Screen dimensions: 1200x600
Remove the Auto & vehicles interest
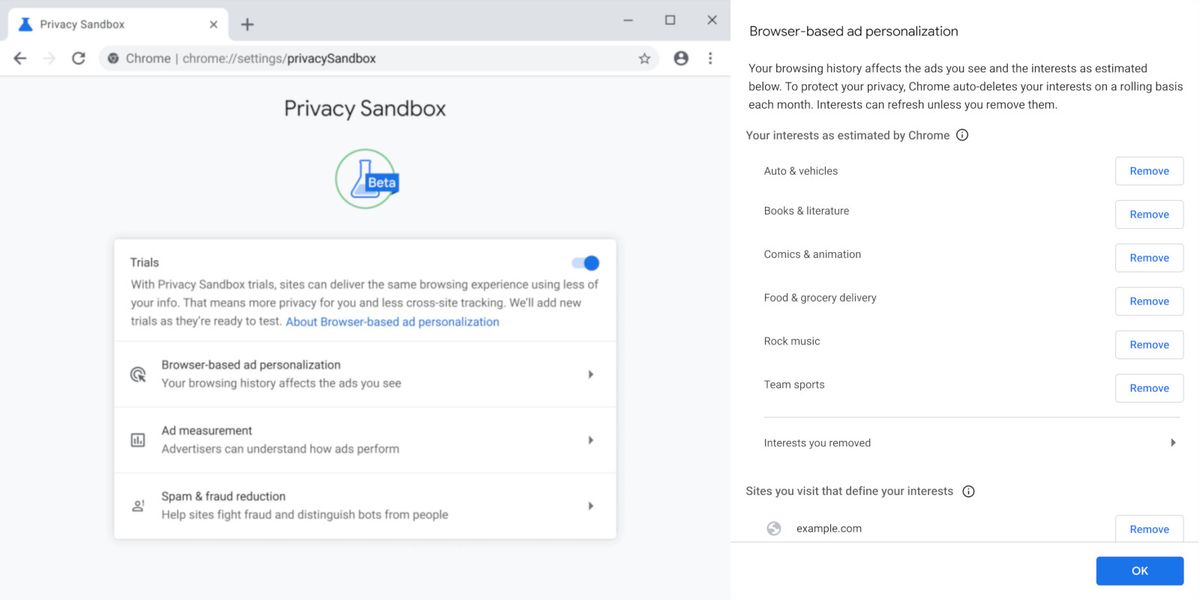click(1149, 171)
